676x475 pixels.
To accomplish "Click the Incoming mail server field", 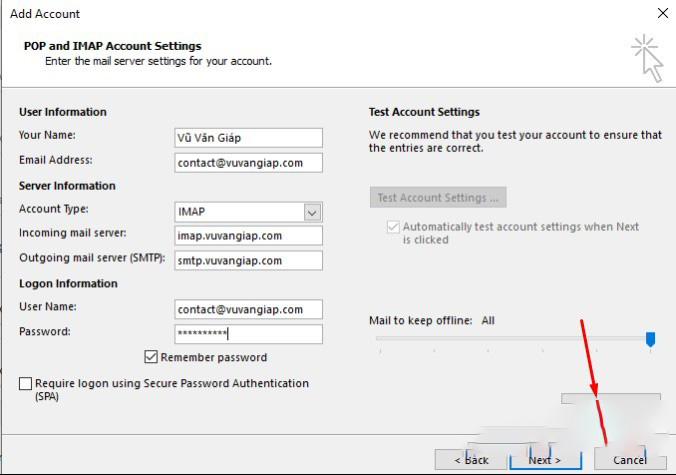I will 248,236.
